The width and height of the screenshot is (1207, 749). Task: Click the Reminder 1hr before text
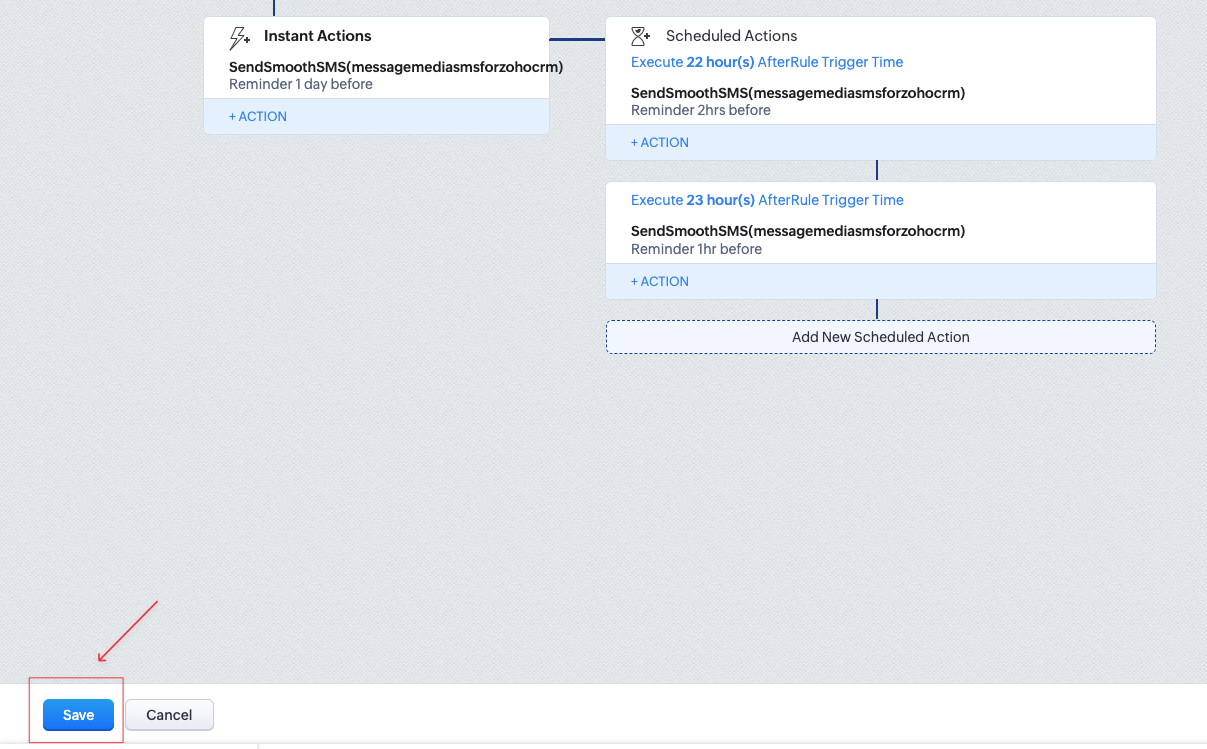(696, 249)
